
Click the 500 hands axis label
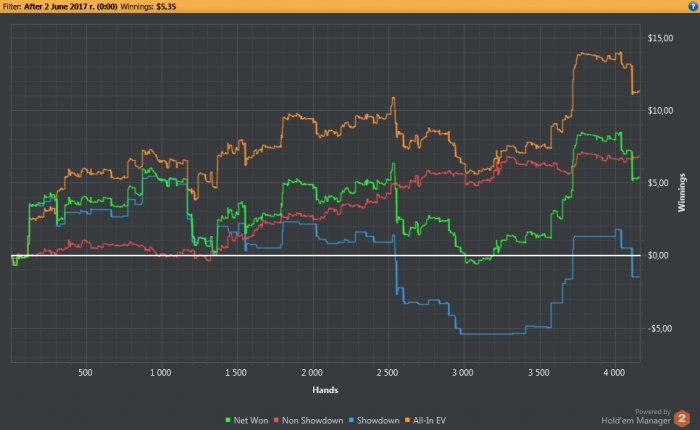tap(85, 373)
